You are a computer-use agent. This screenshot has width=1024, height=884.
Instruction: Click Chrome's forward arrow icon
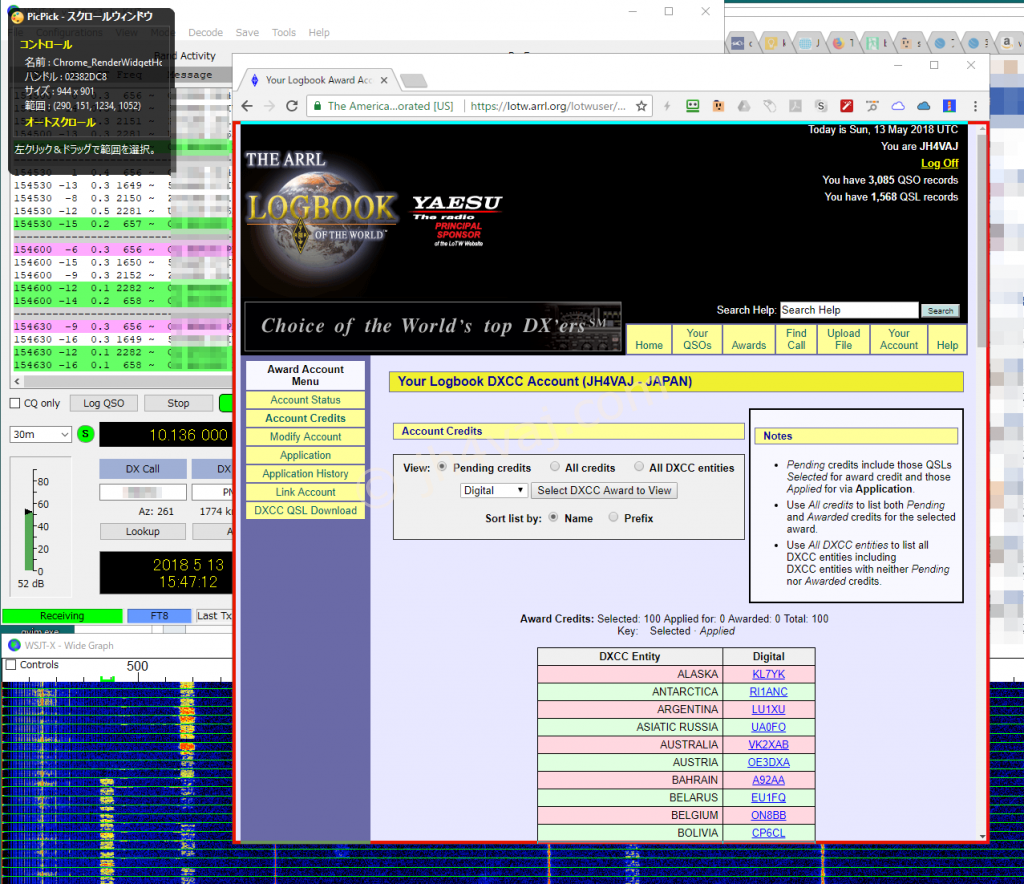coord(269,106)
